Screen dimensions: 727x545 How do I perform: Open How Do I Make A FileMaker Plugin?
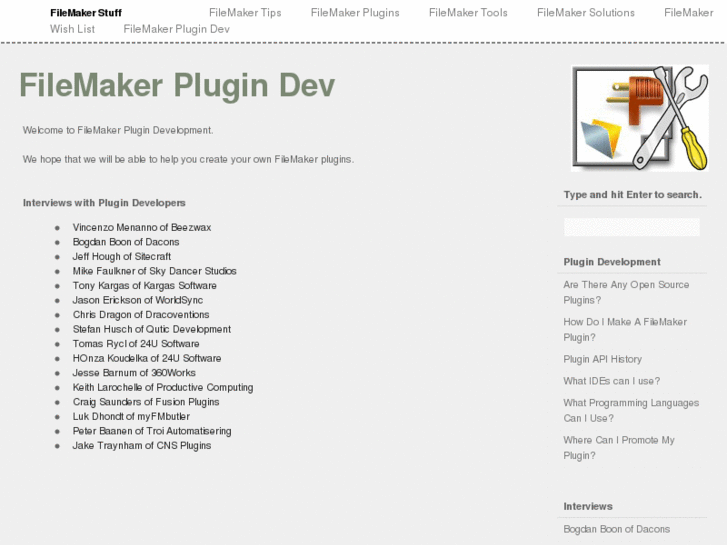tap(625, 329)
